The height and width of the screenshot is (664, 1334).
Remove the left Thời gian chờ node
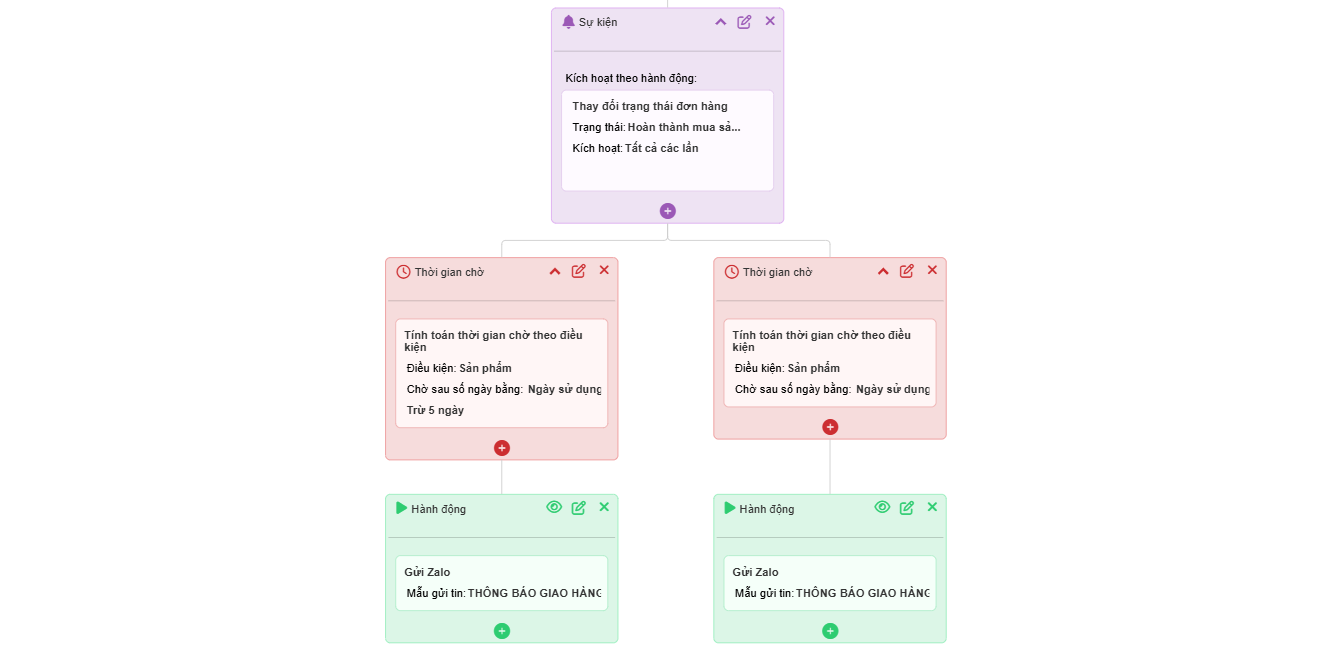[604, 270]
